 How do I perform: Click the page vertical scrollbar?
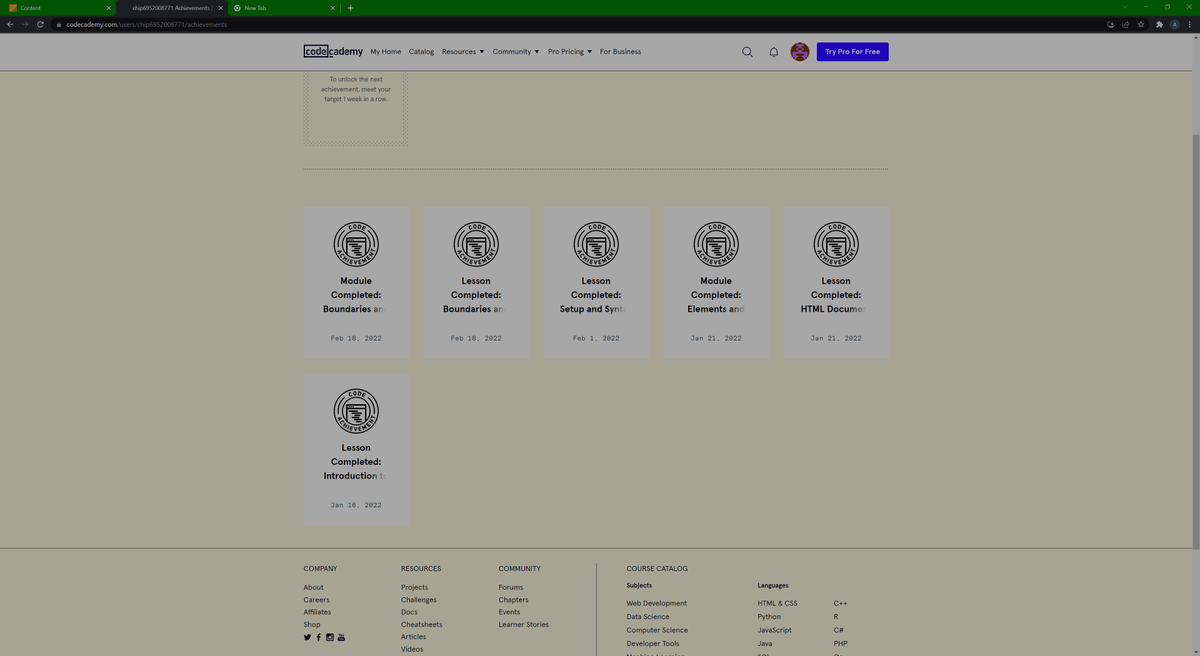(1196, 340)
